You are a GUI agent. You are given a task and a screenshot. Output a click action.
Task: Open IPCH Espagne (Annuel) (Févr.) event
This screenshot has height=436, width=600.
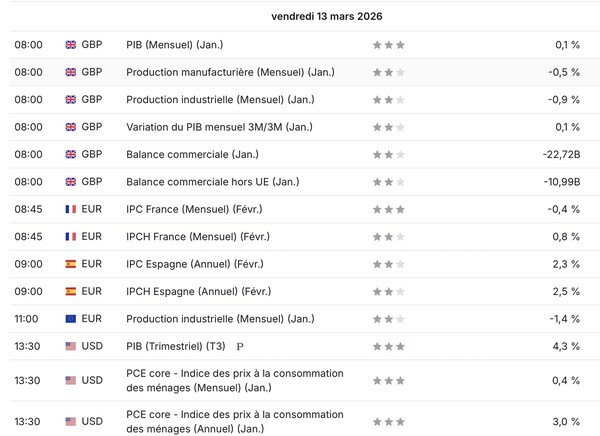point(199,292)
